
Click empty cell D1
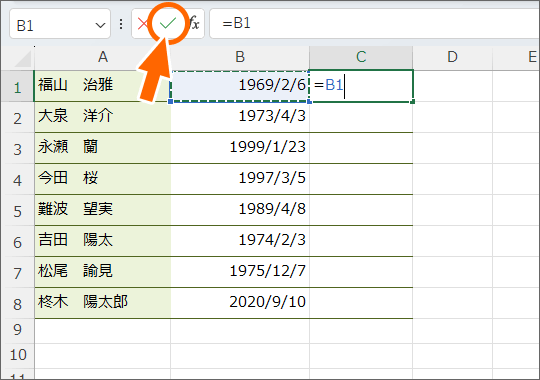click(x=453, y=86)
